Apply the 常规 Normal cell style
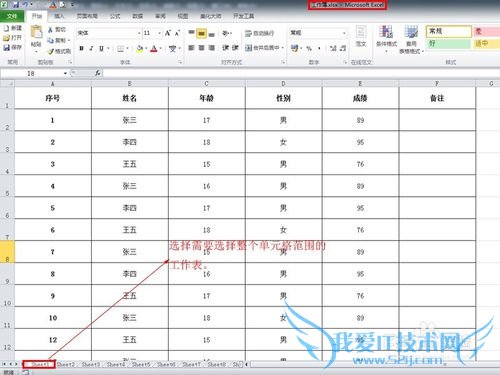This screenshot has width=500, height=375. click(x=448, y=31)
